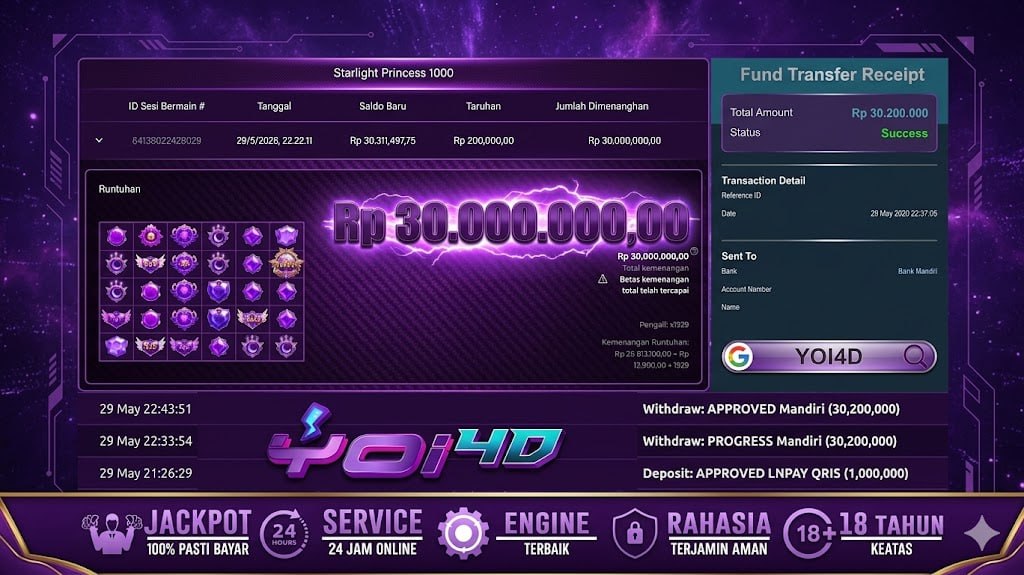This screenshot has width=1024, height=575.
Task: Click the info icon beside Rp 30,000,000,00
Action: click(x=694, y=251)
